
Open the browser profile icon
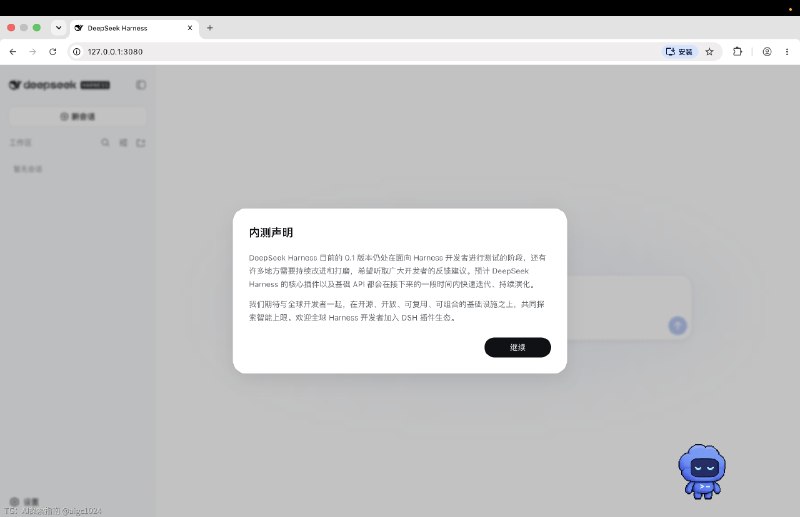tap(767, 52)
